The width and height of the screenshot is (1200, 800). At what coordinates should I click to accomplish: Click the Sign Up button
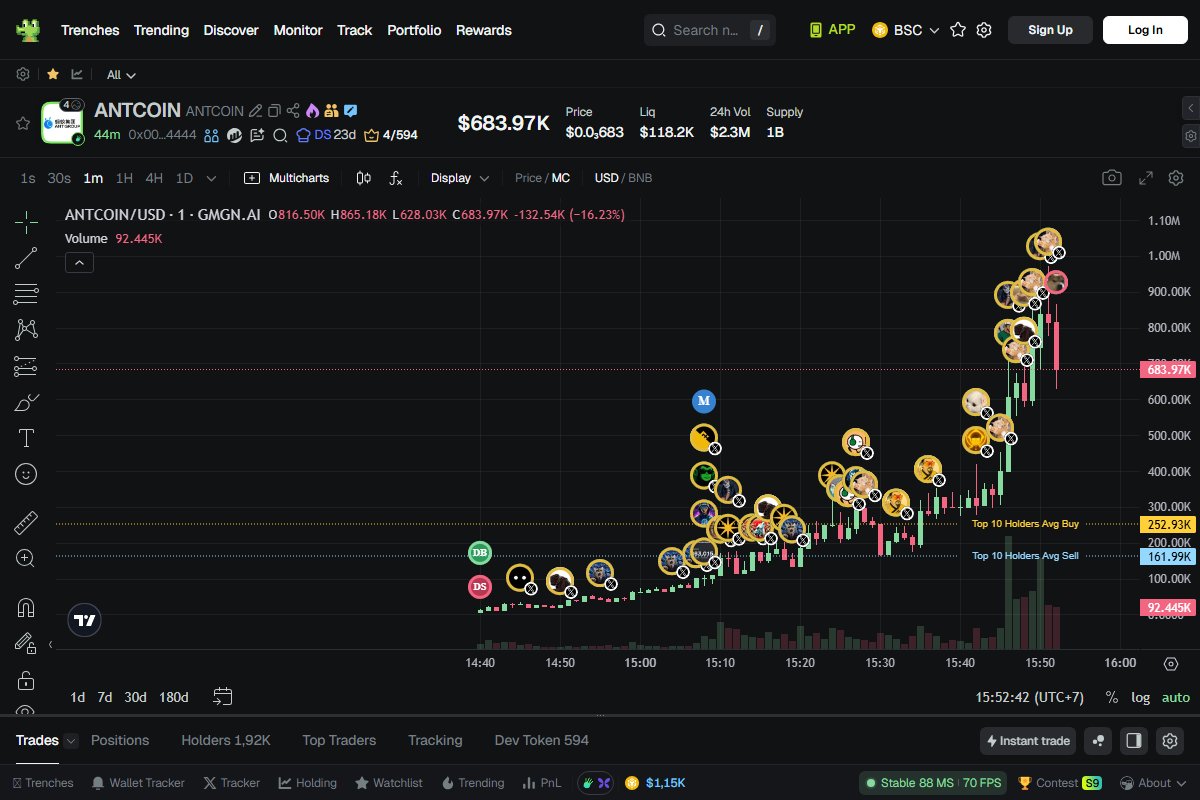click(x=1050, y=30)
